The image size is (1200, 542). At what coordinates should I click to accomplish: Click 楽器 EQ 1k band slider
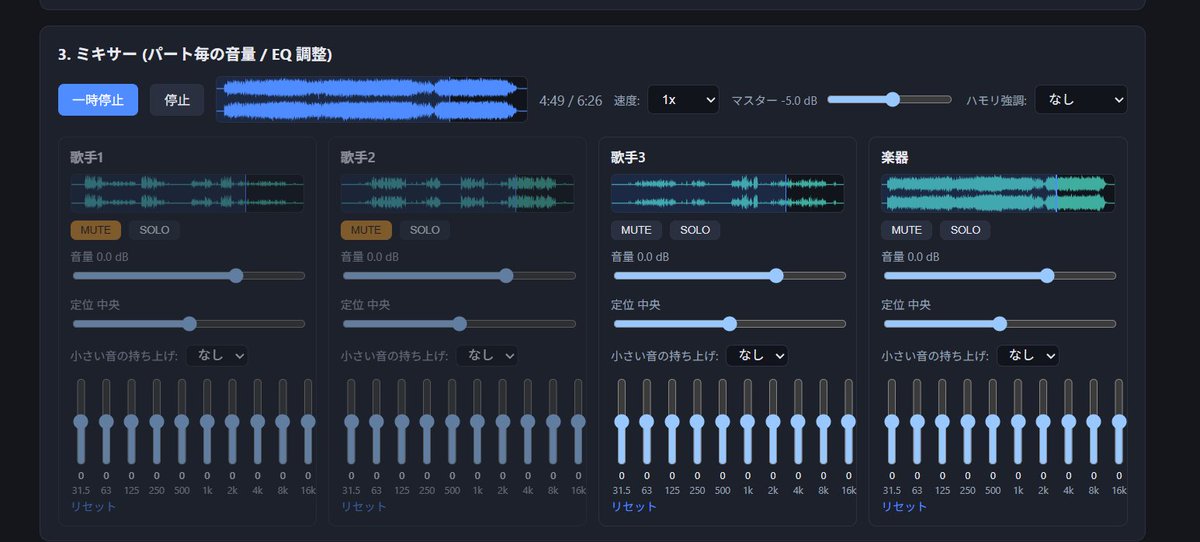point(1017,422)
